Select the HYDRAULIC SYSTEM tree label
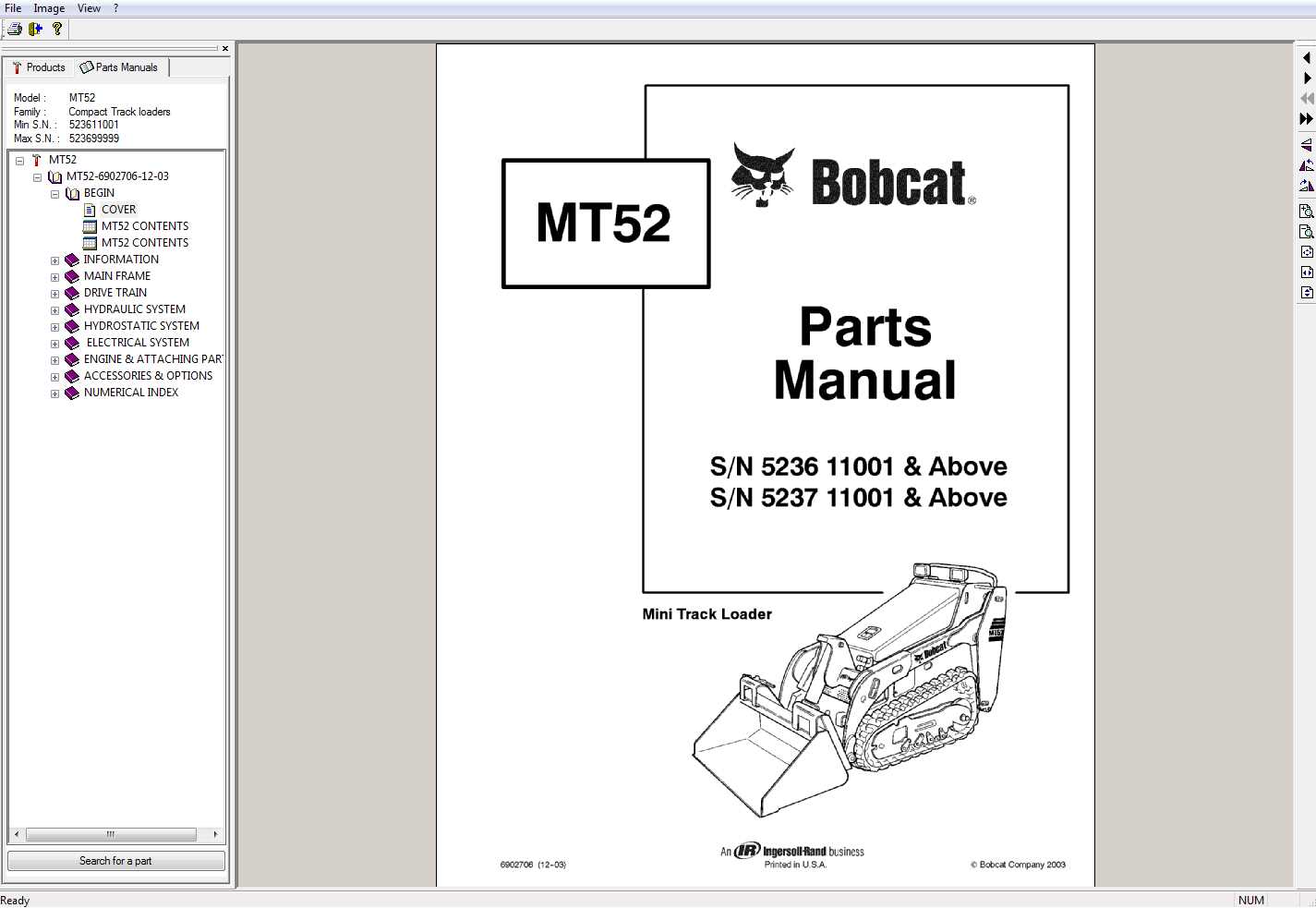1316x908 pixels. 135,309
